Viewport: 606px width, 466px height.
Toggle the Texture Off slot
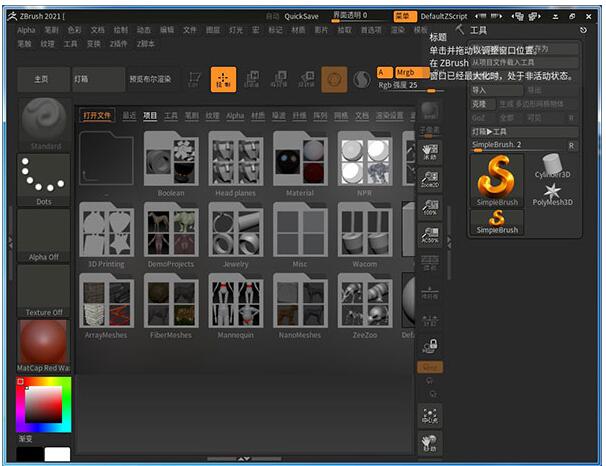click(44, 291)
